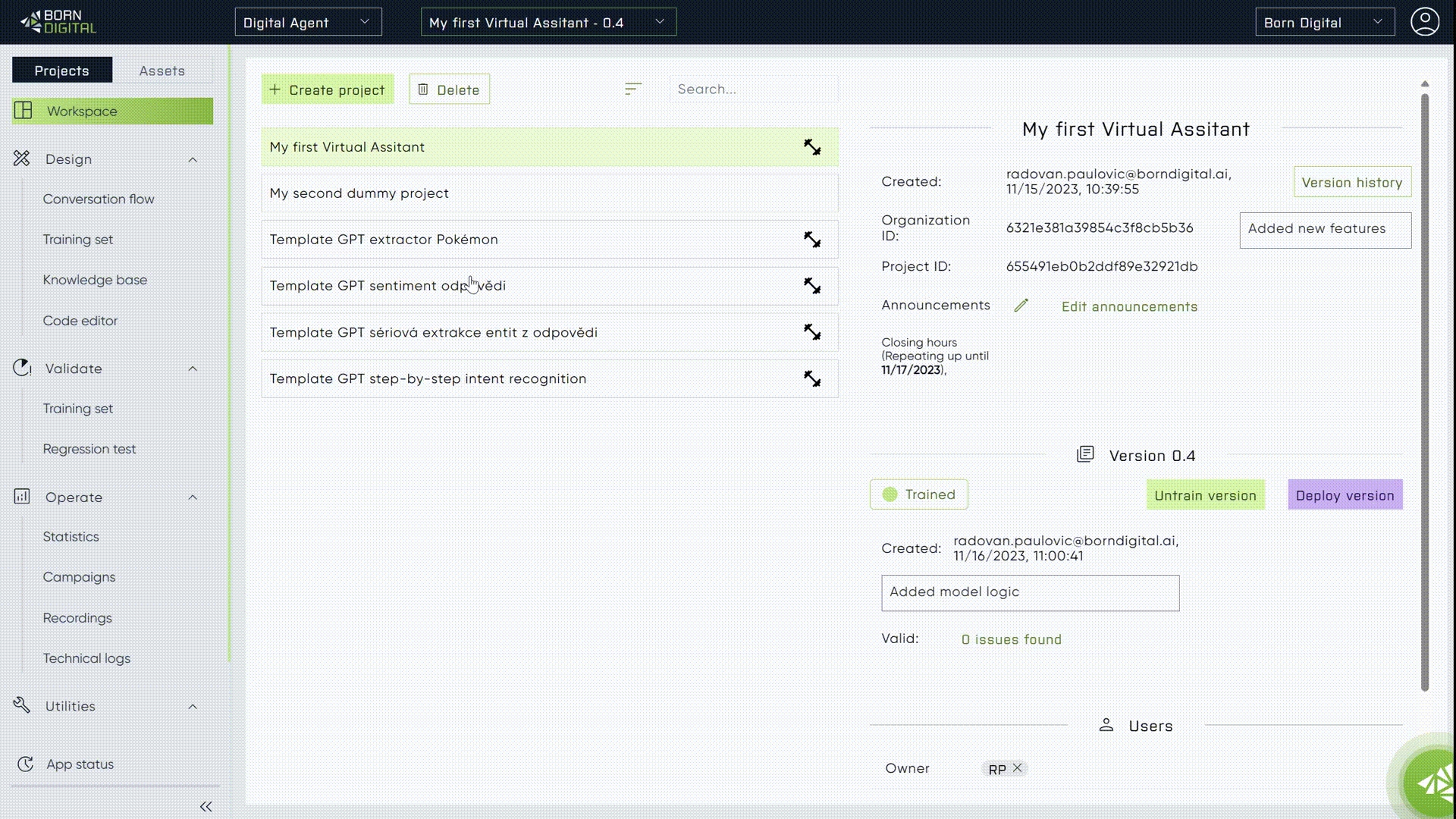Click the arrows icon on Template GPT extractor Pokémon

pos(812,240)
